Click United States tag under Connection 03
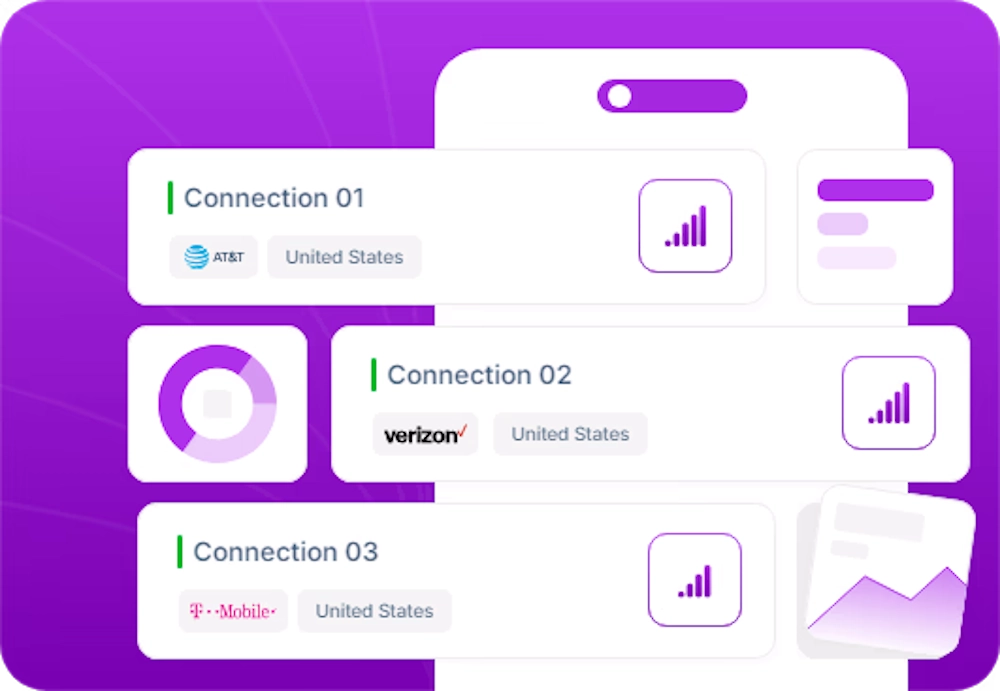 point(374,611)
